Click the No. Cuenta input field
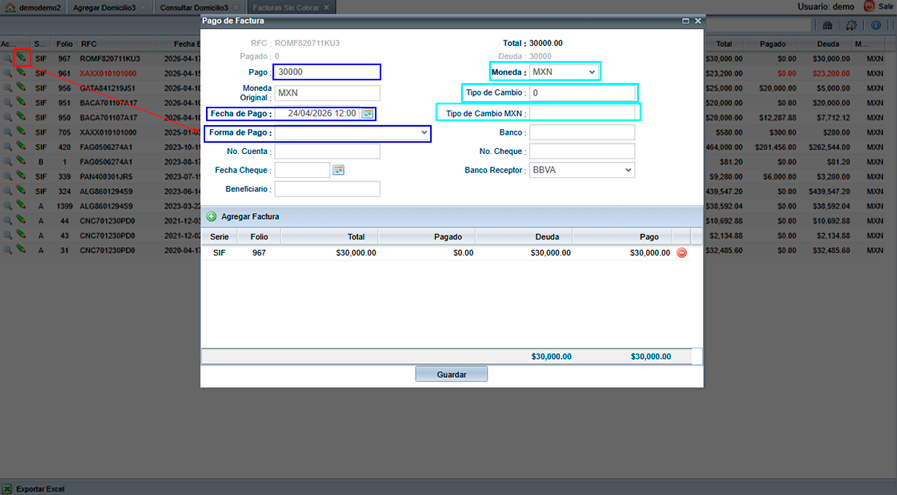897x495 pixels. (x=327, y=151)
